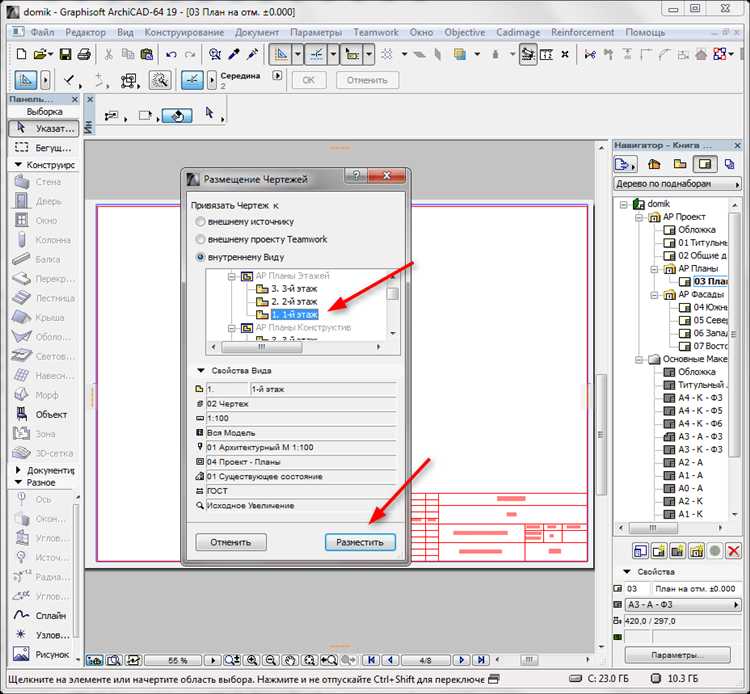The width and height of the screenshot is (750, 694).
Task: Collapse 'АР Фасады' subset in Navigator
Action: point(653,295)
